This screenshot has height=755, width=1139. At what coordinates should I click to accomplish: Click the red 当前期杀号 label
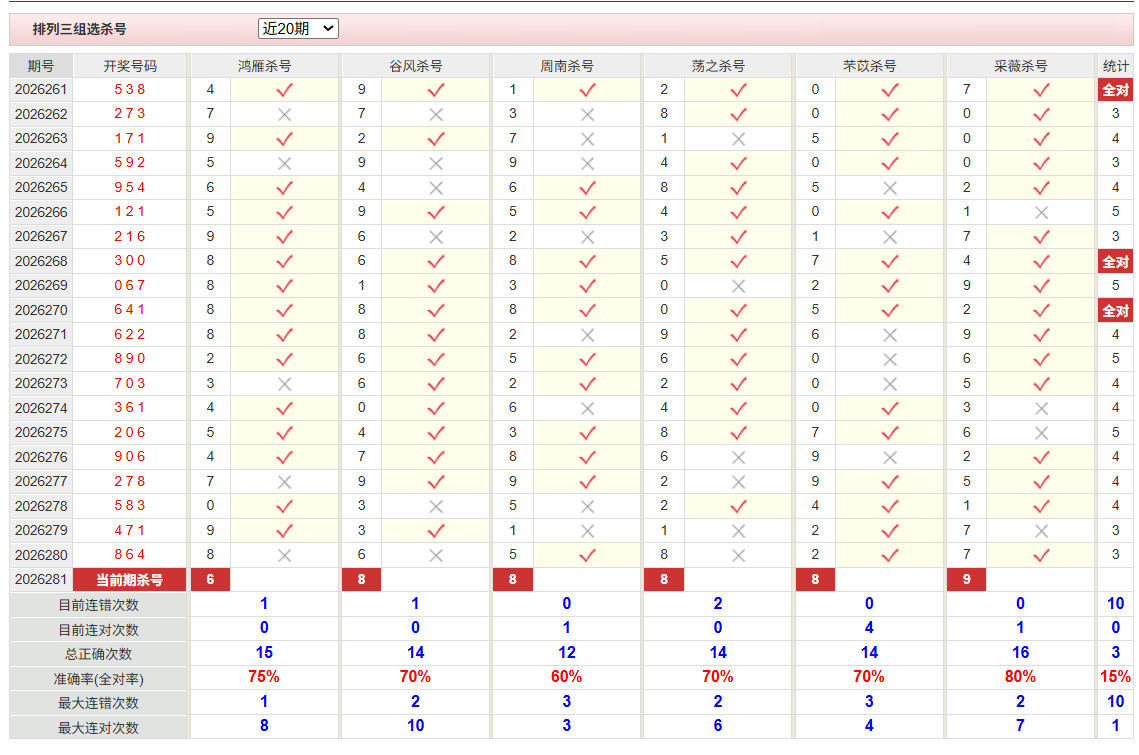coord(130,580)
